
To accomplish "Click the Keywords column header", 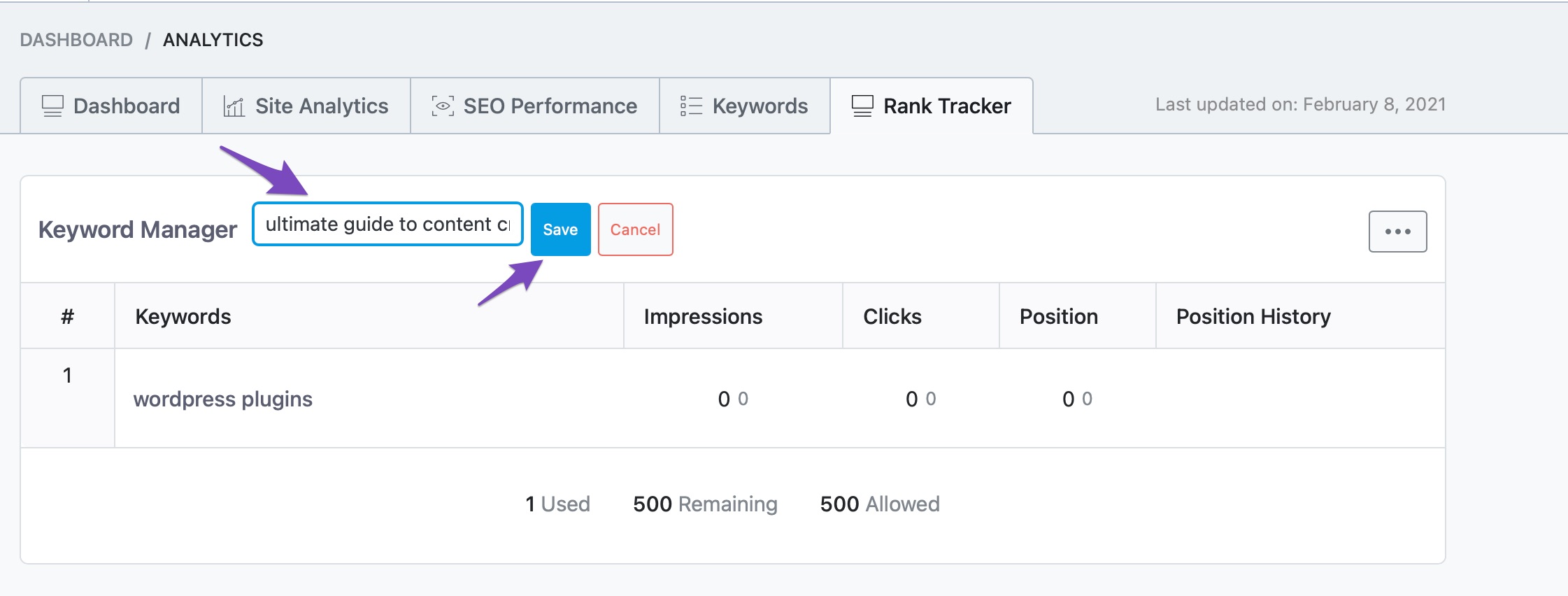I will click(x=183, y=317).
